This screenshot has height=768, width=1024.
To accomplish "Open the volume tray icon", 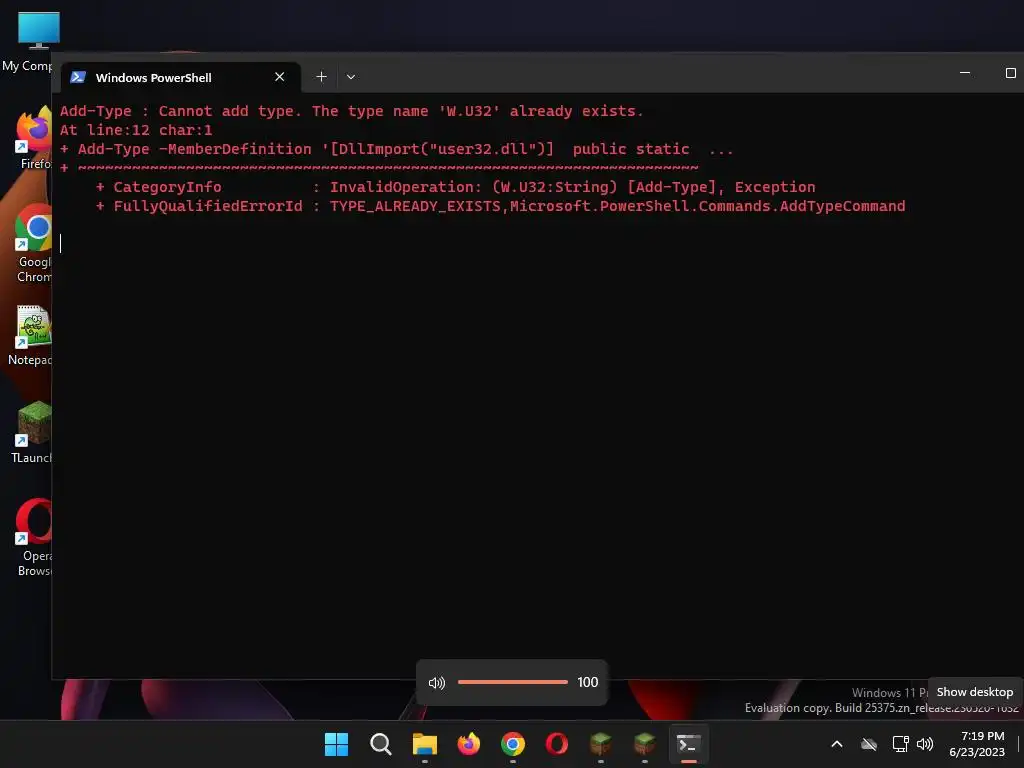I will coord(925,744).
